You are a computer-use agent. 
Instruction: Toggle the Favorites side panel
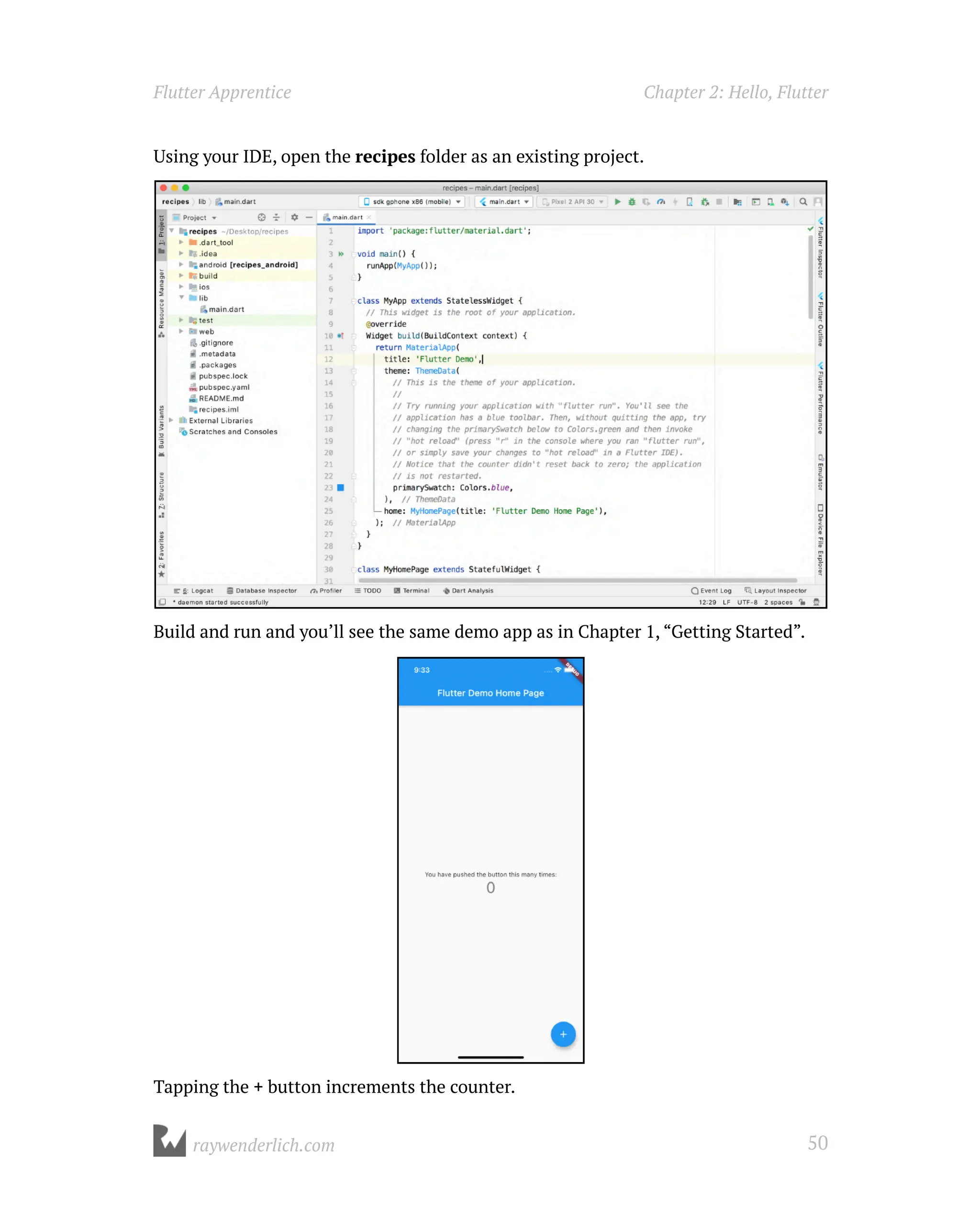161,555
